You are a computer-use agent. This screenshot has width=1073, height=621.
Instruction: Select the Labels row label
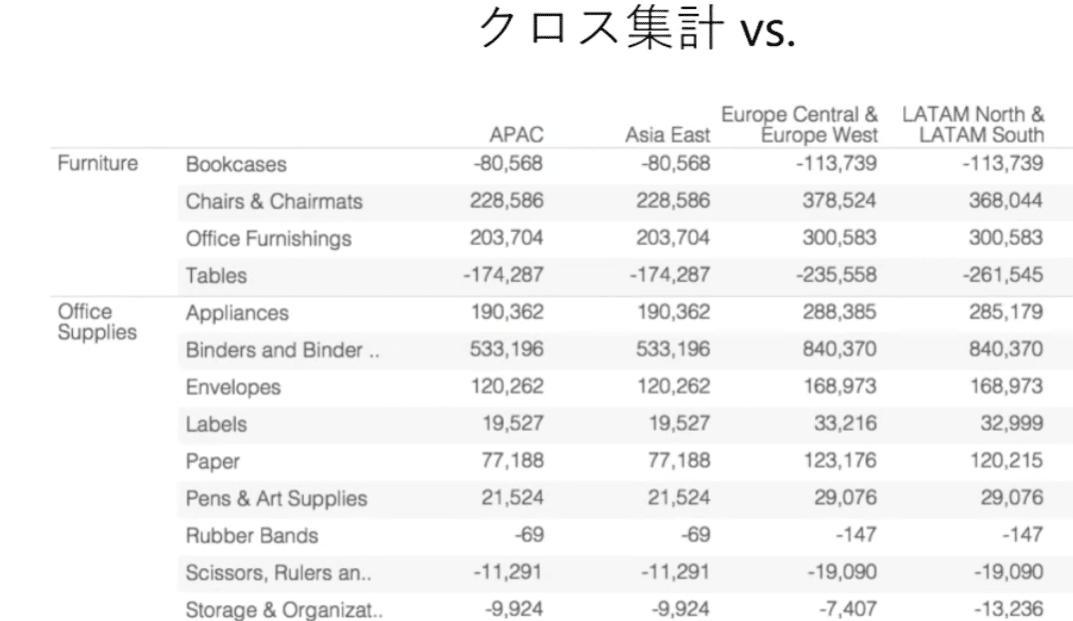216,424
